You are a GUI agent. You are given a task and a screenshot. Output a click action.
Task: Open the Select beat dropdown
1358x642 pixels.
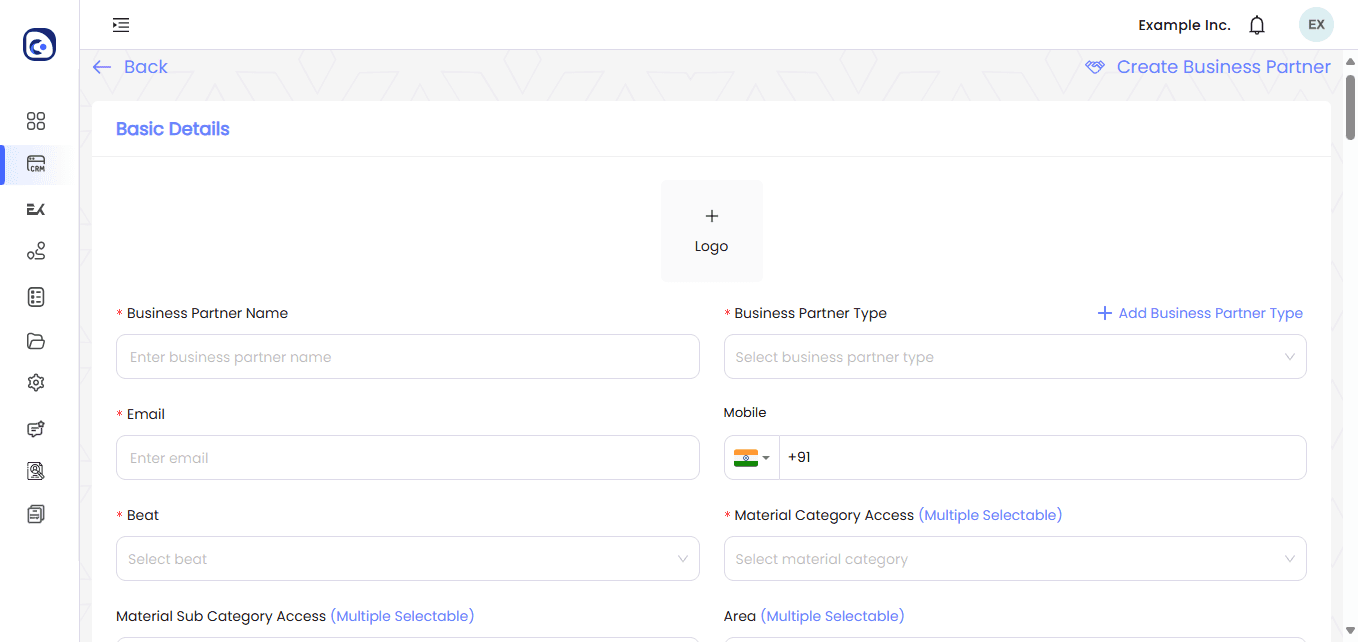(x=408, y=559)
